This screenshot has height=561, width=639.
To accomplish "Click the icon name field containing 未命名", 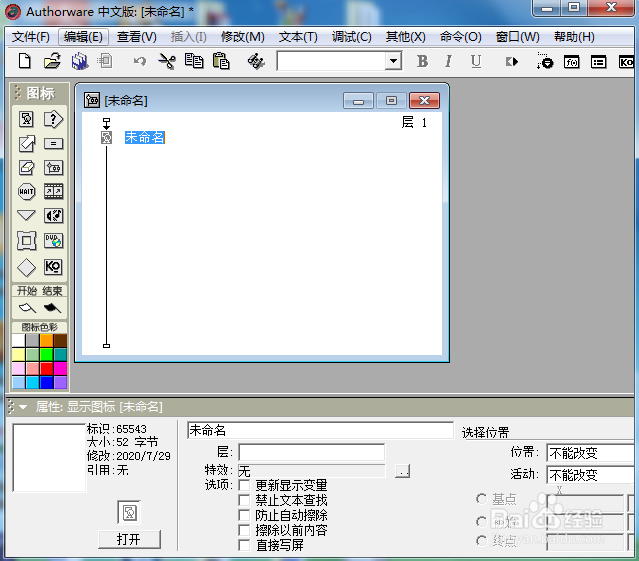I will pyautogui.click(x=320, y=430).
